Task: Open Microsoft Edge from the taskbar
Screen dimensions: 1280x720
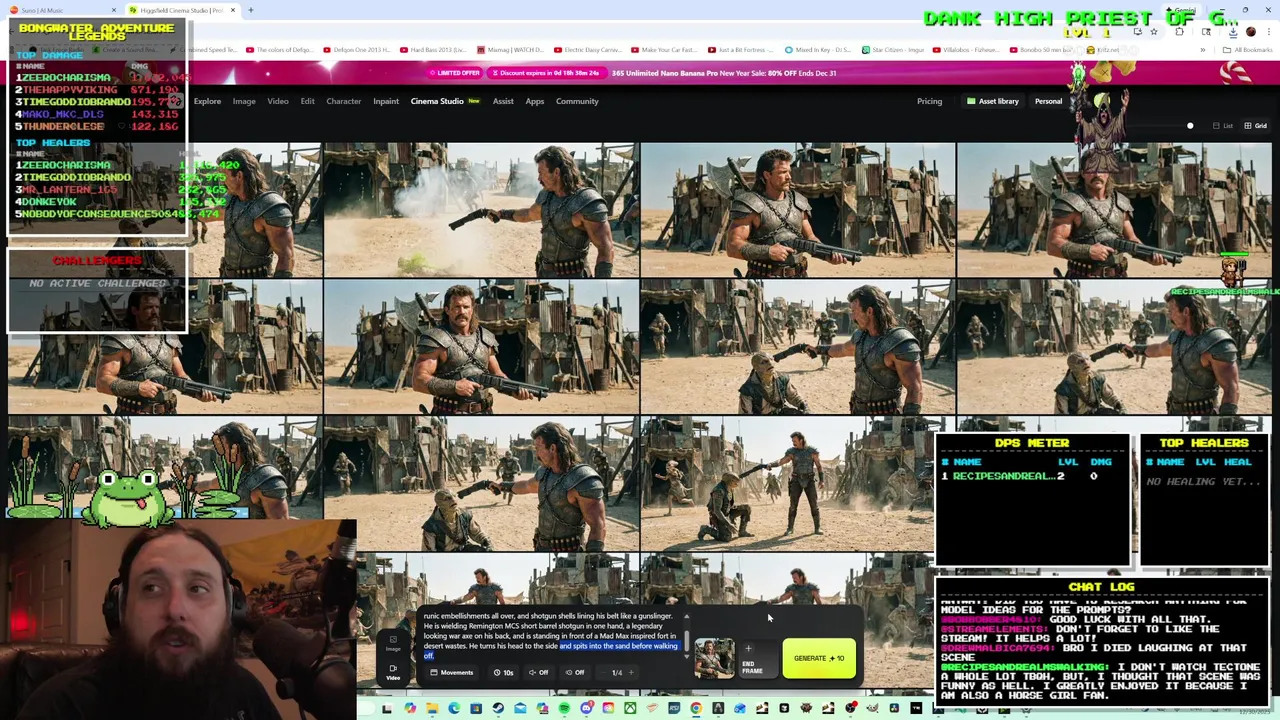Action: pos(454,708)
